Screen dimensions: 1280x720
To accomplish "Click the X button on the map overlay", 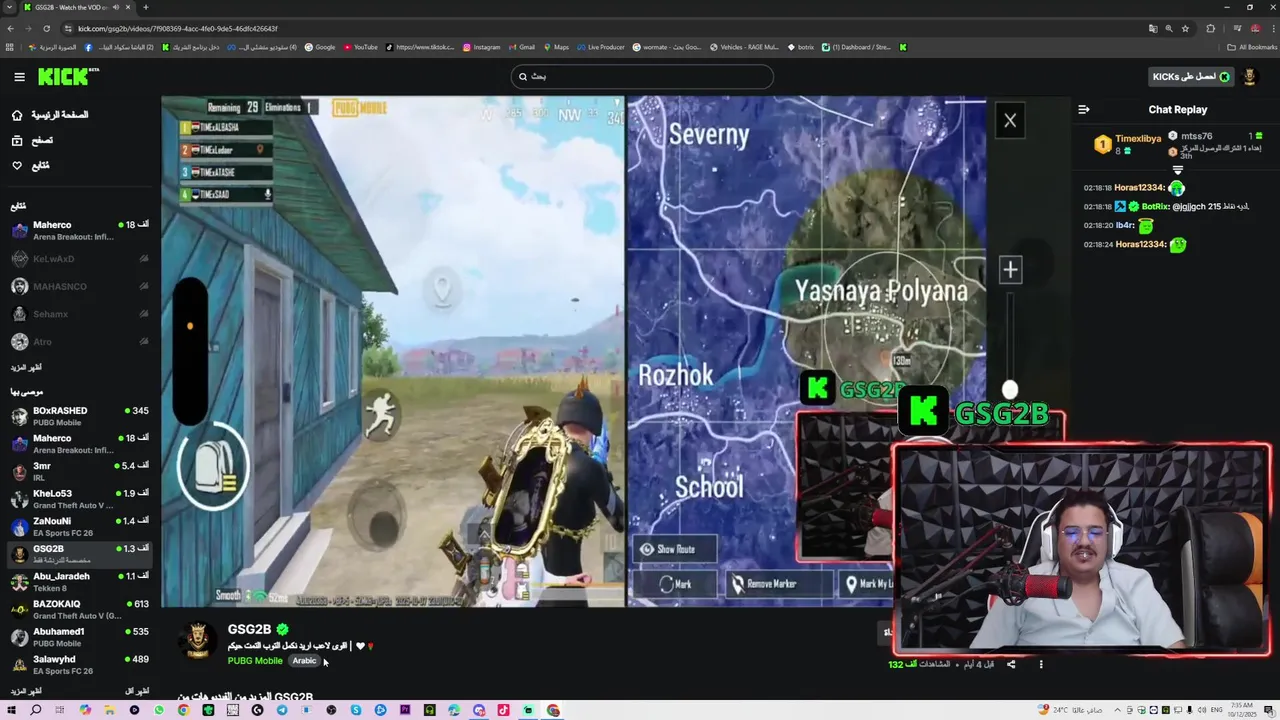I will pos(1010,121).
